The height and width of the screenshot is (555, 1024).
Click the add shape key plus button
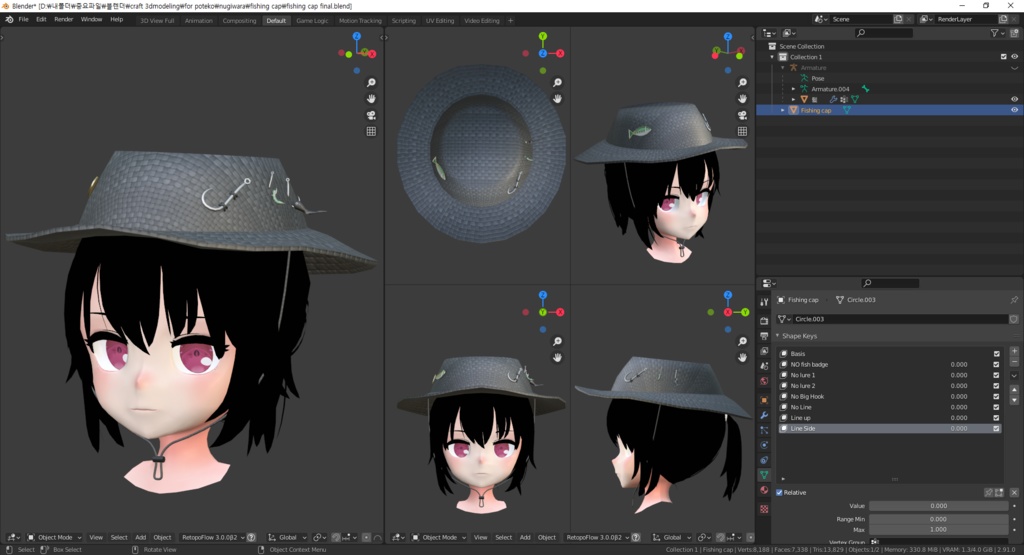click(1014, 352)
